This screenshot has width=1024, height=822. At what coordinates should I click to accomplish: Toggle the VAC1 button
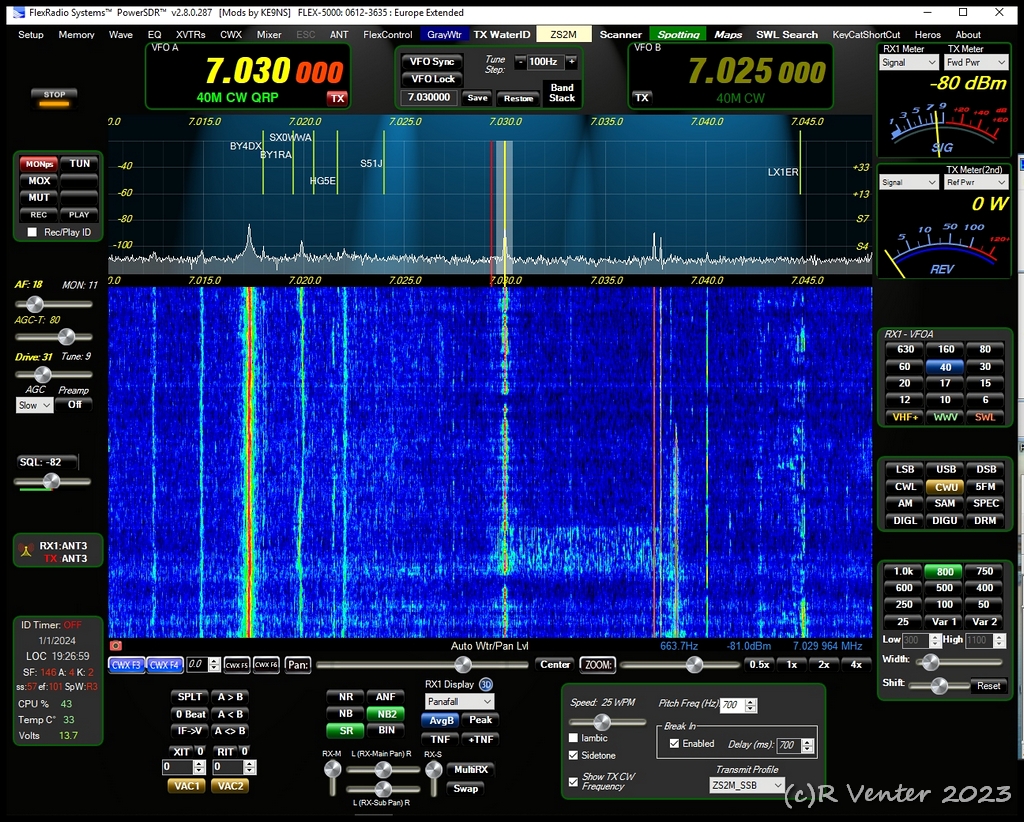[x=187, y=785]
